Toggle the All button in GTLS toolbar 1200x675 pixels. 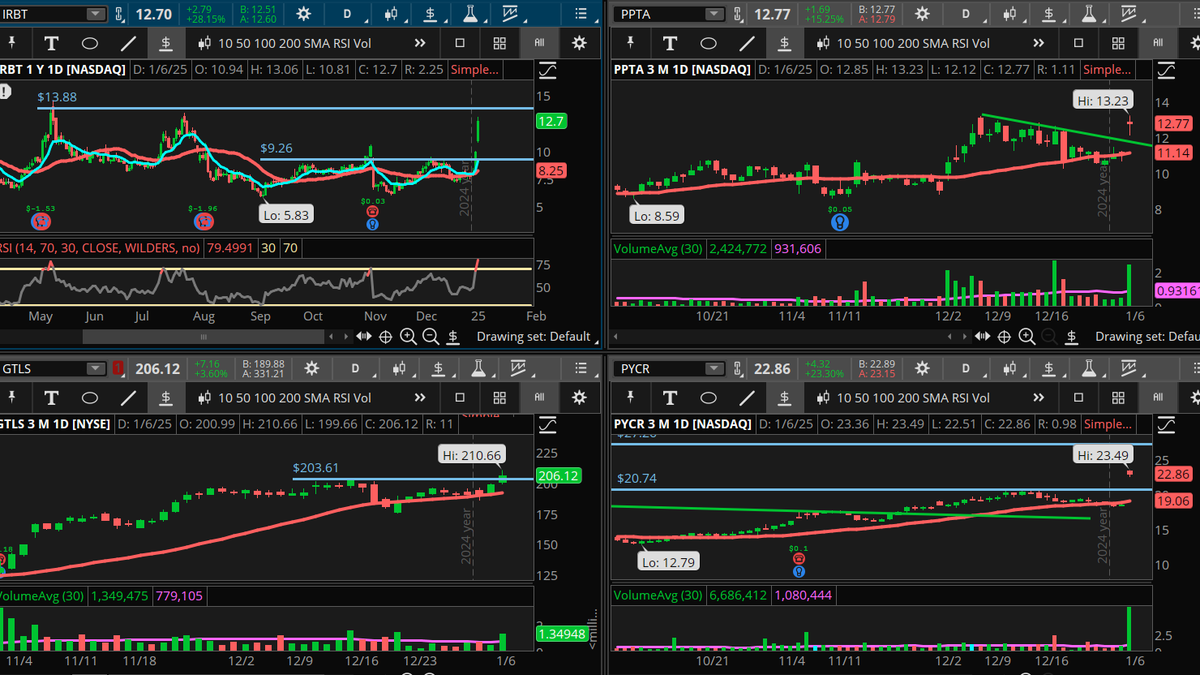pos(539,397)
